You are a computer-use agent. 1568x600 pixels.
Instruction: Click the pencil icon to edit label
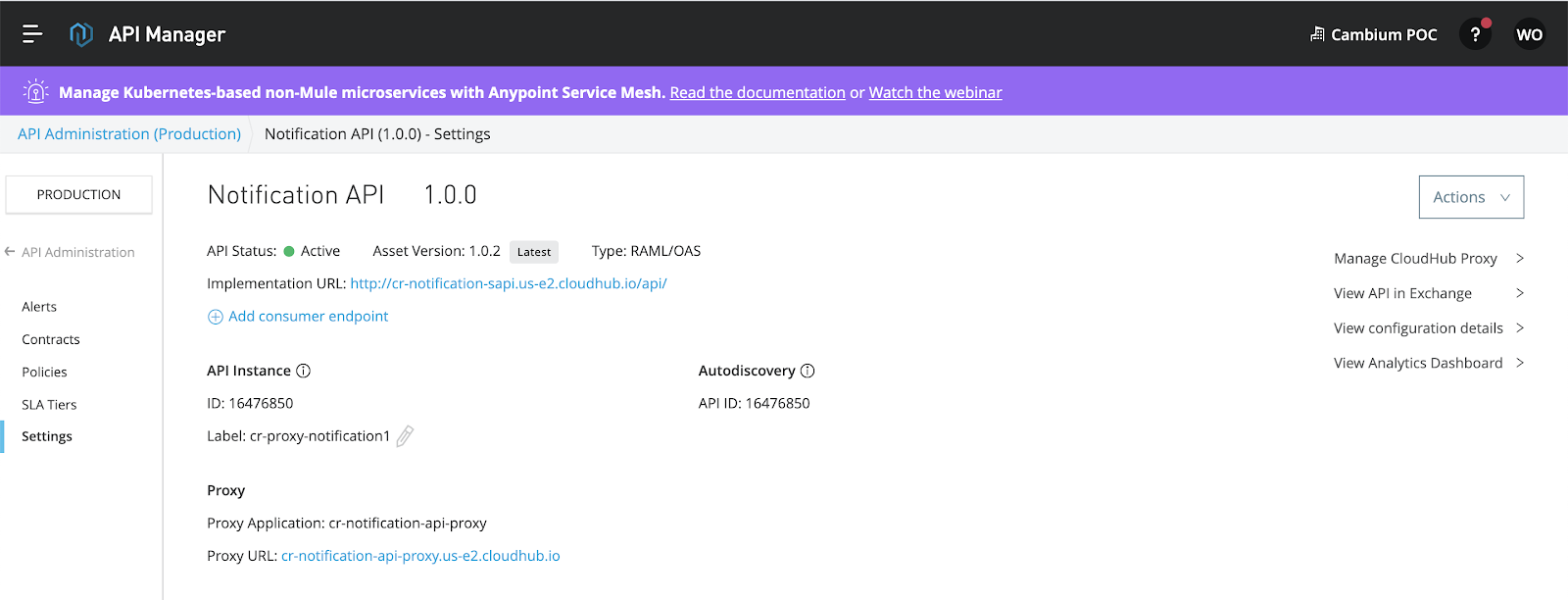tap(405, 436)
